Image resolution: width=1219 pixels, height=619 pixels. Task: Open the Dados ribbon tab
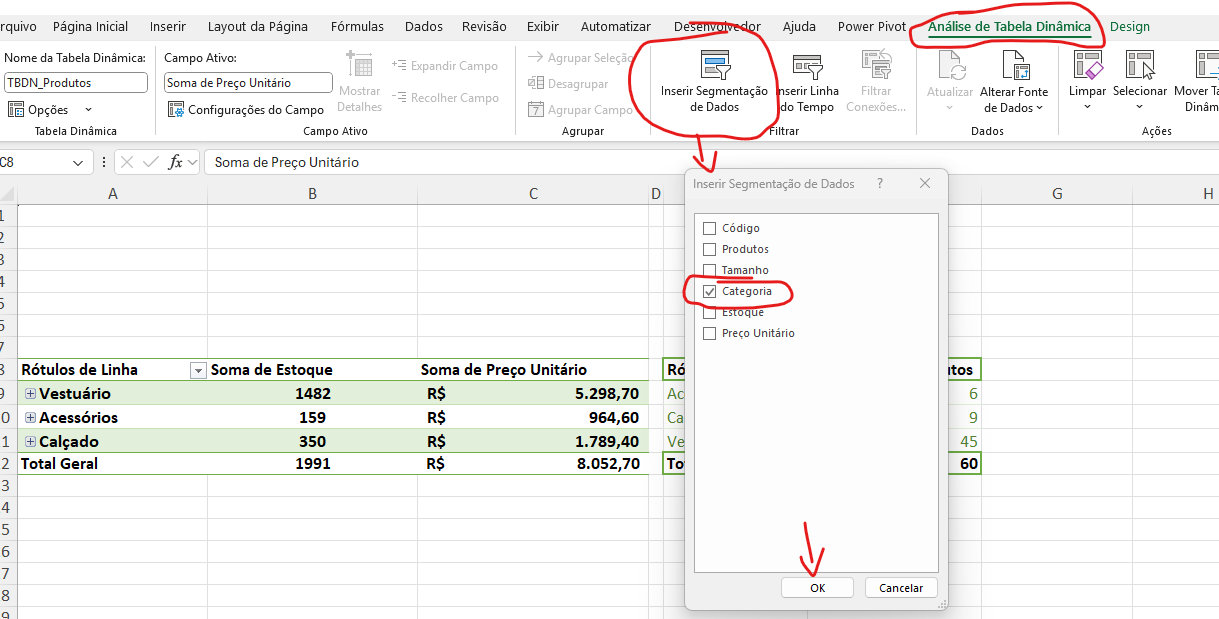[424, 27]
